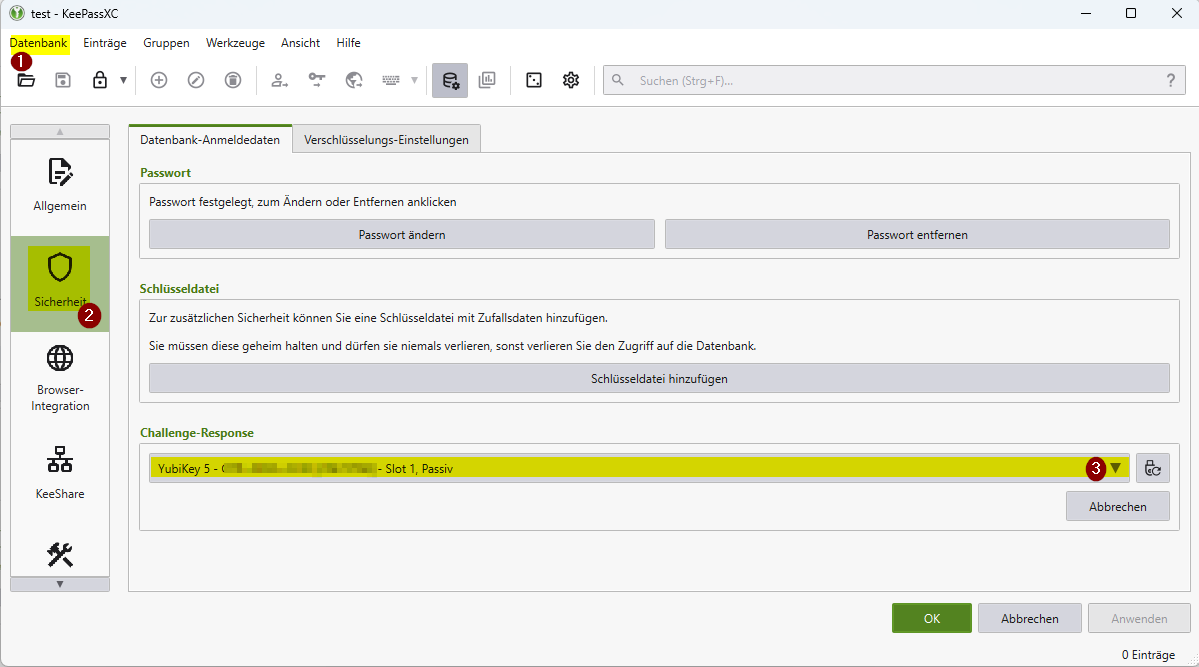Image resolution: width=1199 pixels, height=667 pixels.
Task: Select the Browser-Integration settings category
Action: tap(60, 379)
